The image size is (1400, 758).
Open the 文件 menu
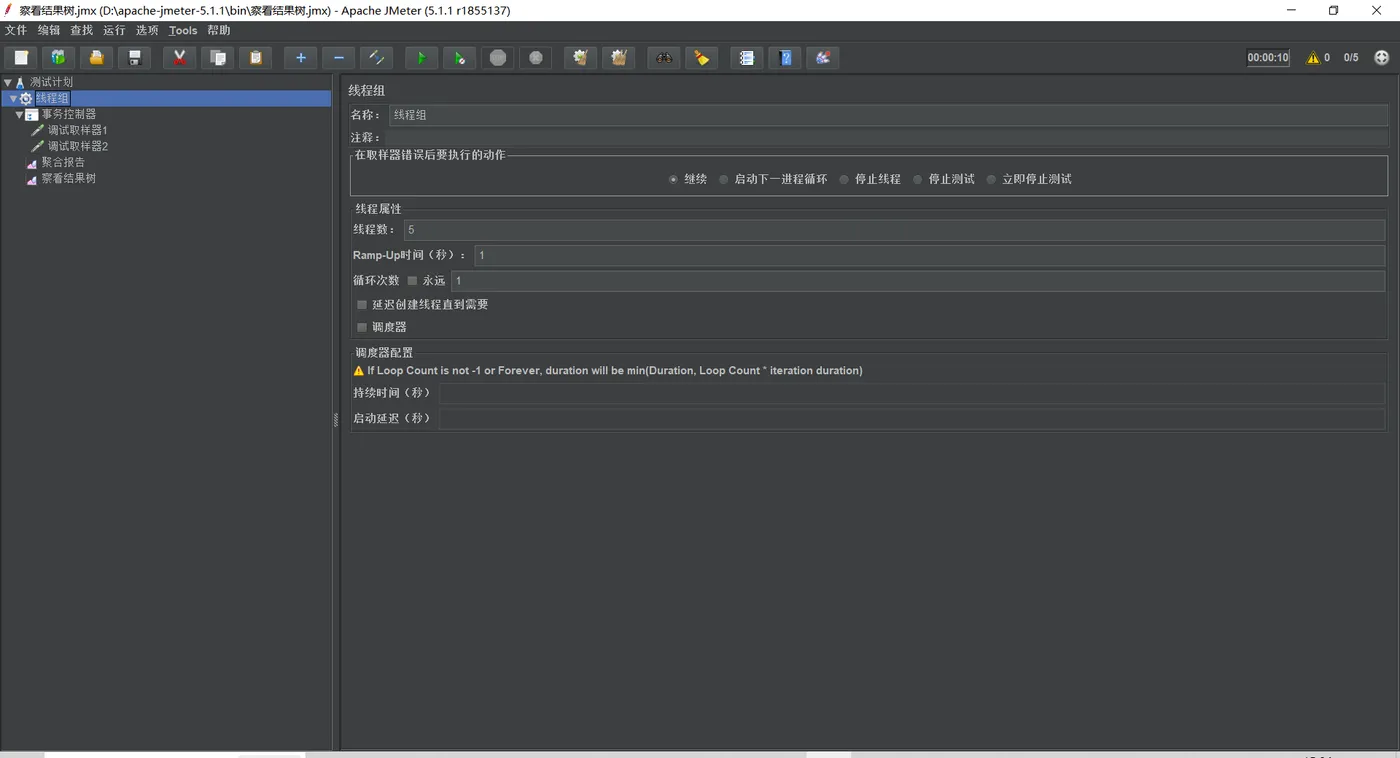(x=16, y=31)
